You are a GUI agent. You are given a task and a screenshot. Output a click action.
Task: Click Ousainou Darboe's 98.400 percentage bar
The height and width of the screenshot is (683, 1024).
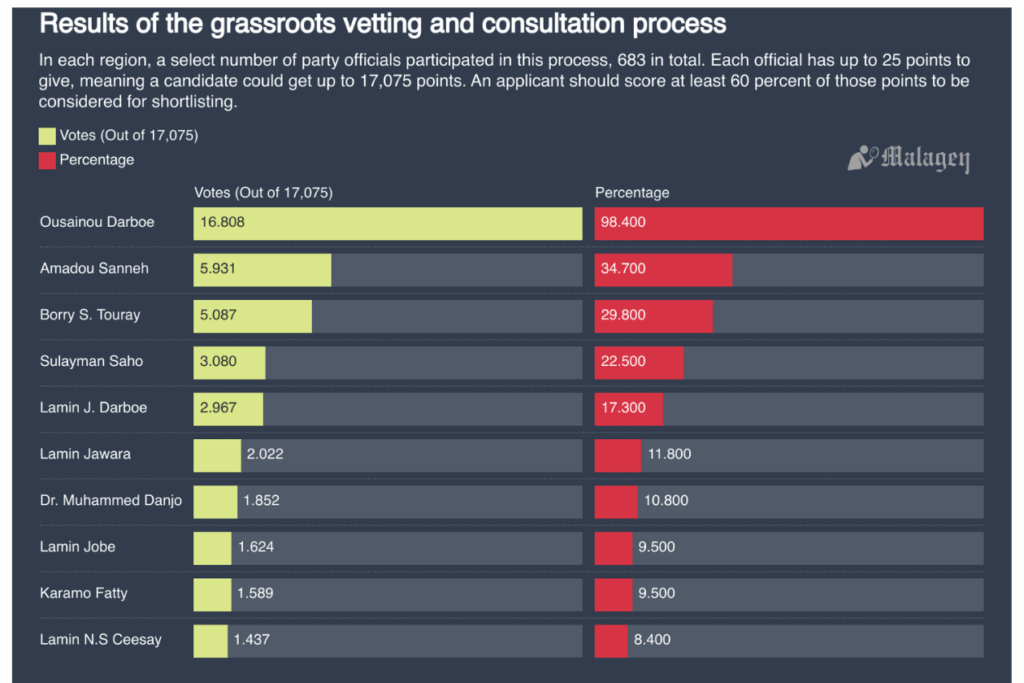789,223
